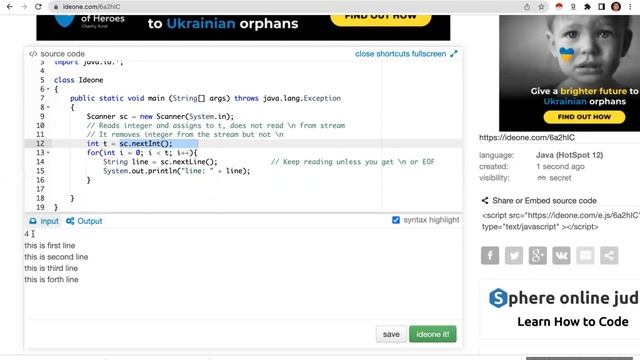This screenshot has width=640, height=360.
Task: Share on Twitter
Action: [513, 256]
